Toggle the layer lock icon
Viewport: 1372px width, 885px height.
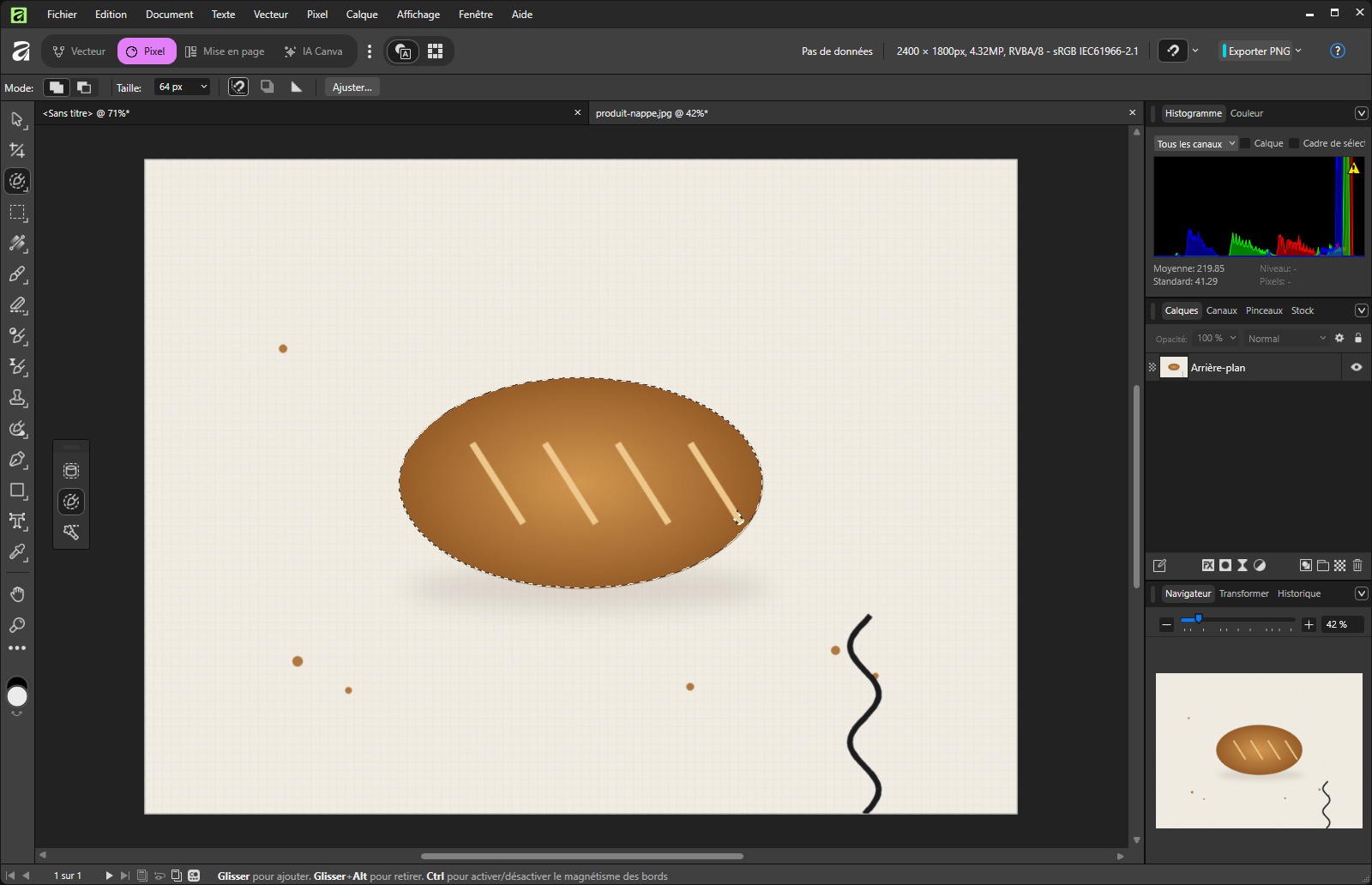(1357, 338)
